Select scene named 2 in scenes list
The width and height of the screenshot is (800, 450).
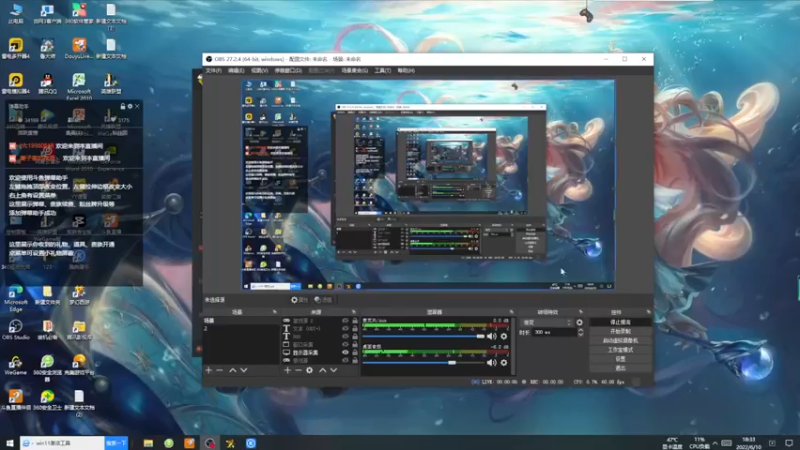pos(241,329)
